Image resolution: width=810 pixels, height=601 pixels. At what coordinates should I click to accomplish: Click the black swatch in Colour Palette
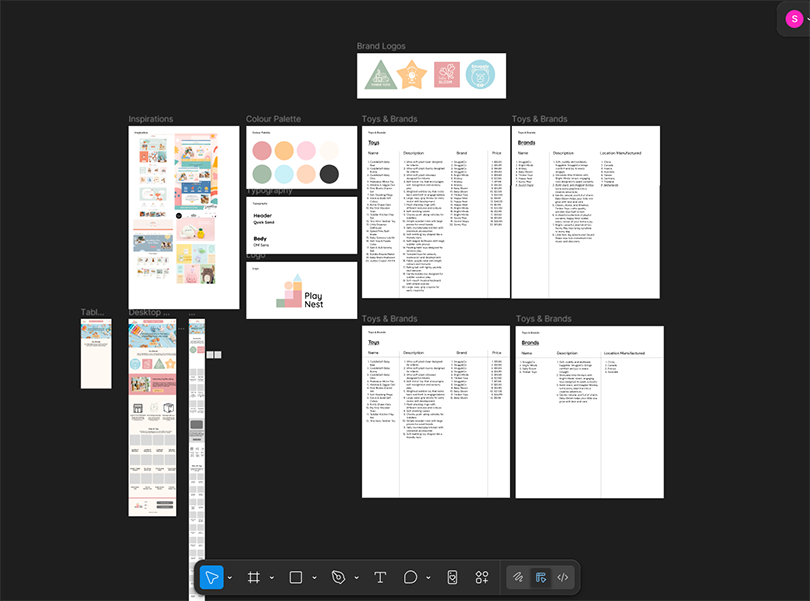click(329, 175)
